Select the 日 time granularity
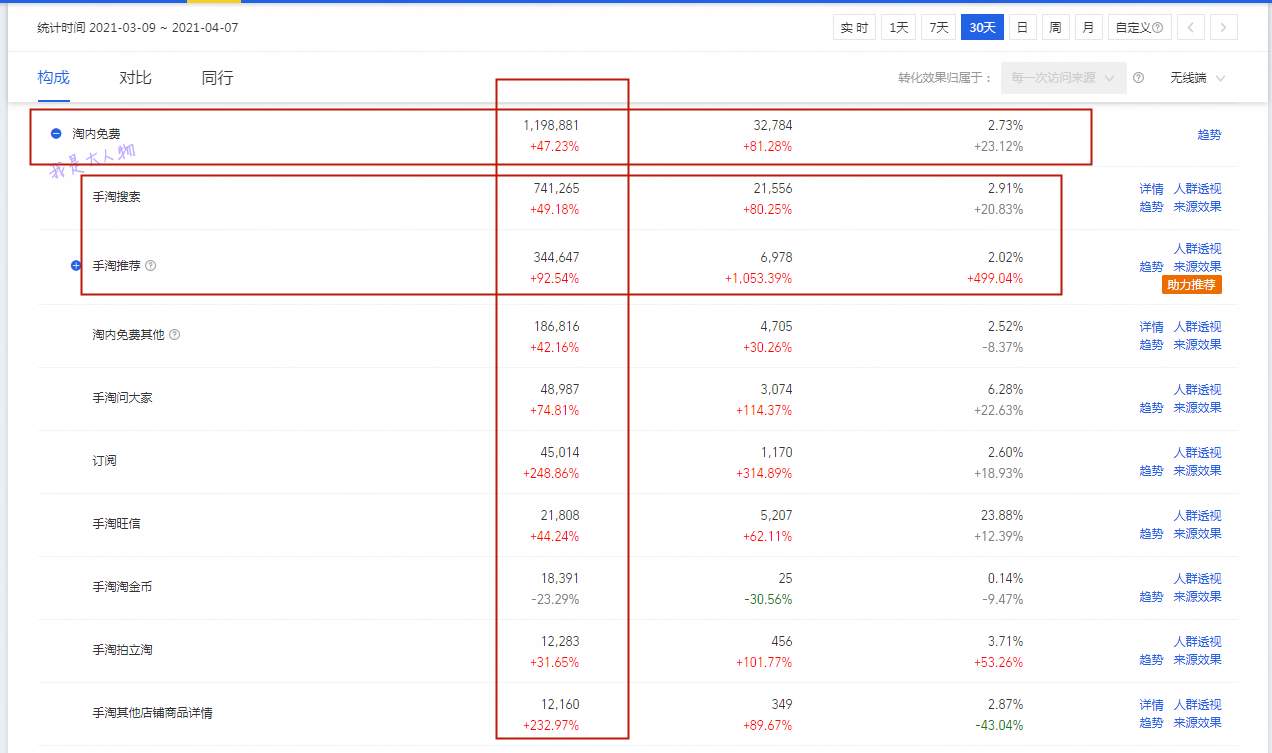 click(1022, 27)
